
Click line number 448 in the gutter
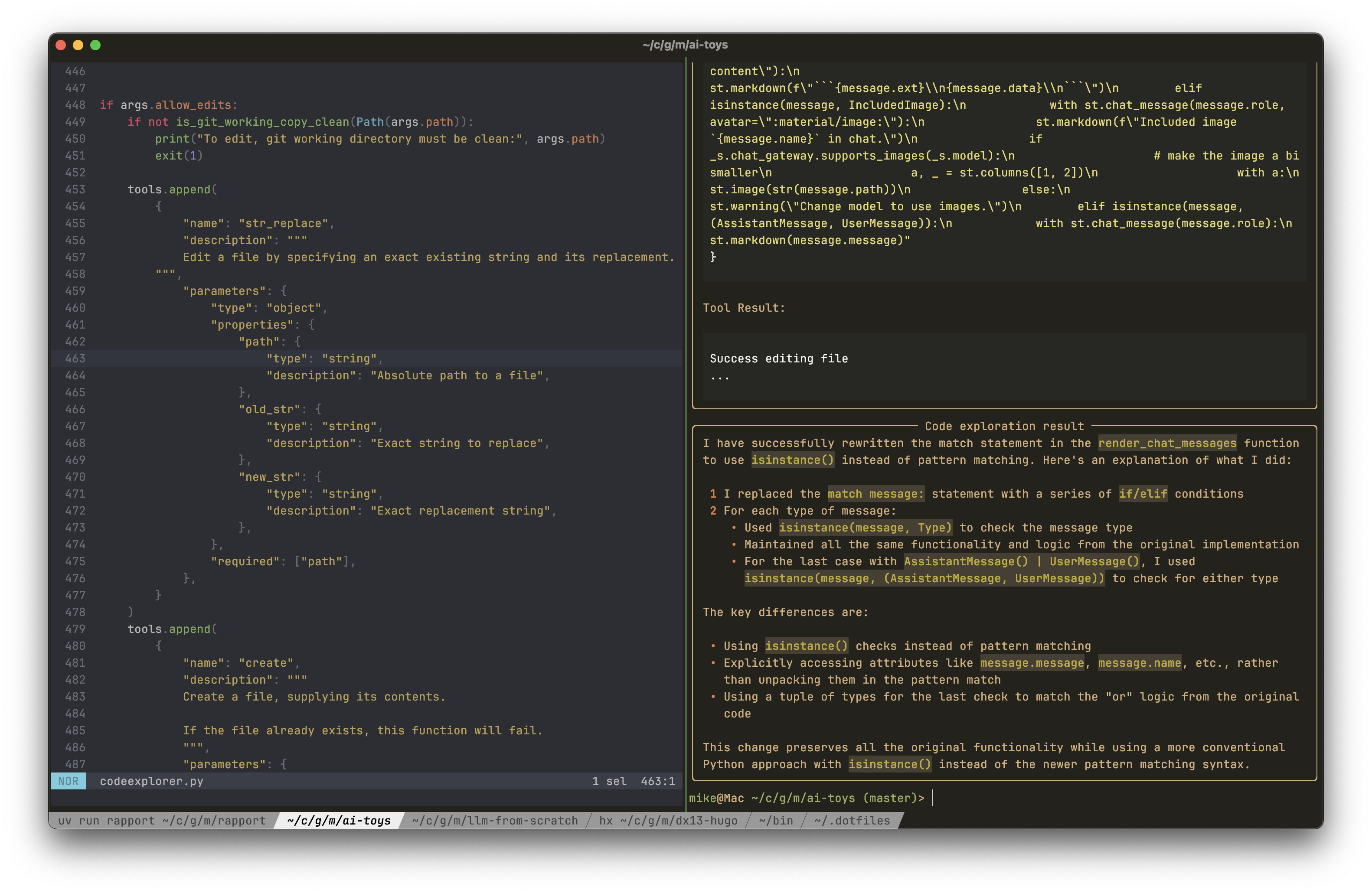[75, 105]
